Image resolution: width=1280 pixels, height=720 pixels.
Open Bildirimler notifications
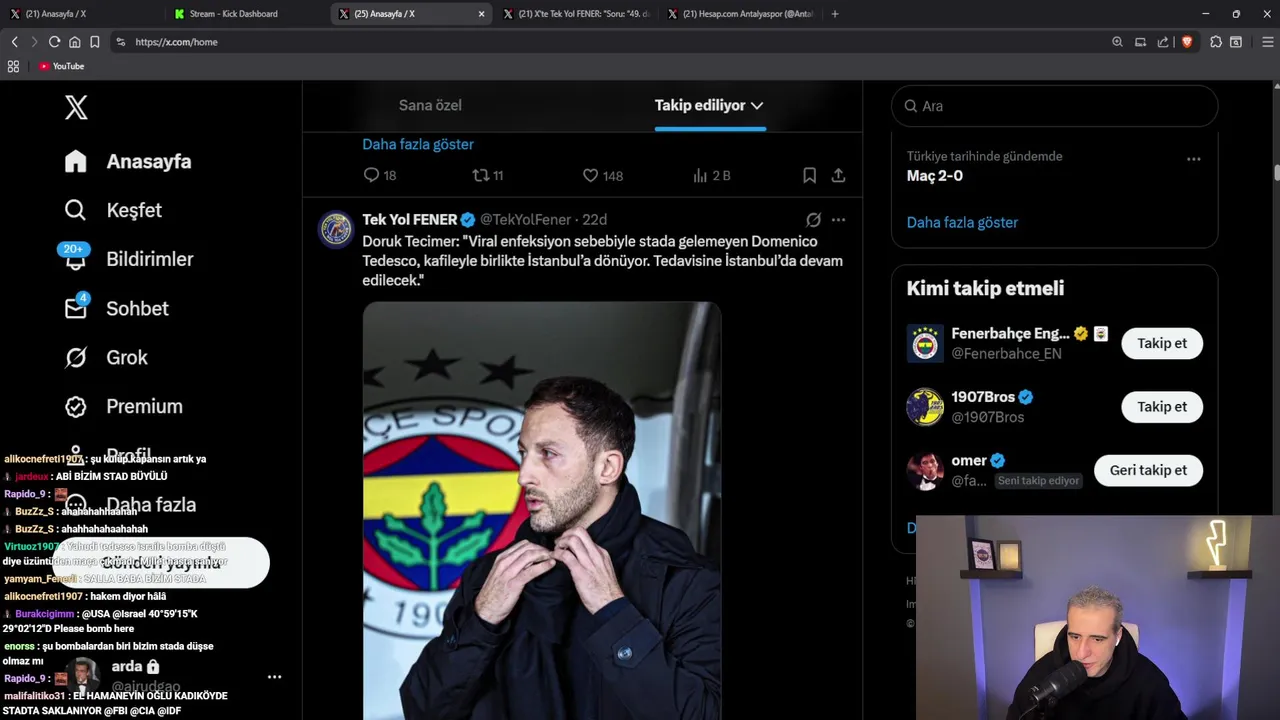129,259
